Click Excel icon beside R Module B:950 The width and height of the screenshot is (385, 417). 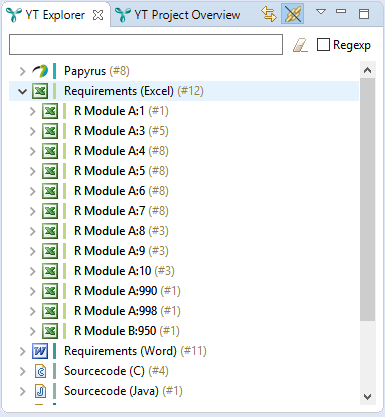click(x=50, y=331)
